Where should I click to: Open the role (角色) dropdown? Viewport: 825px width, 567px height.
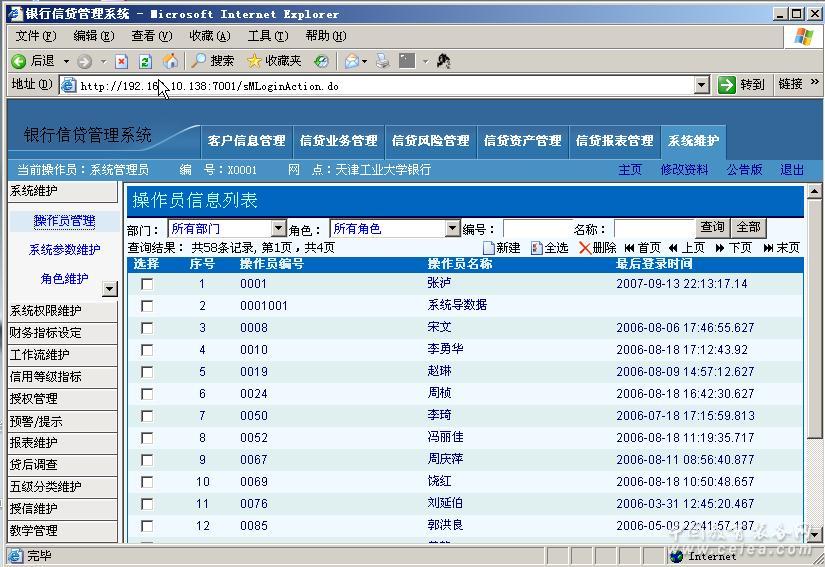tap(452, 229)
